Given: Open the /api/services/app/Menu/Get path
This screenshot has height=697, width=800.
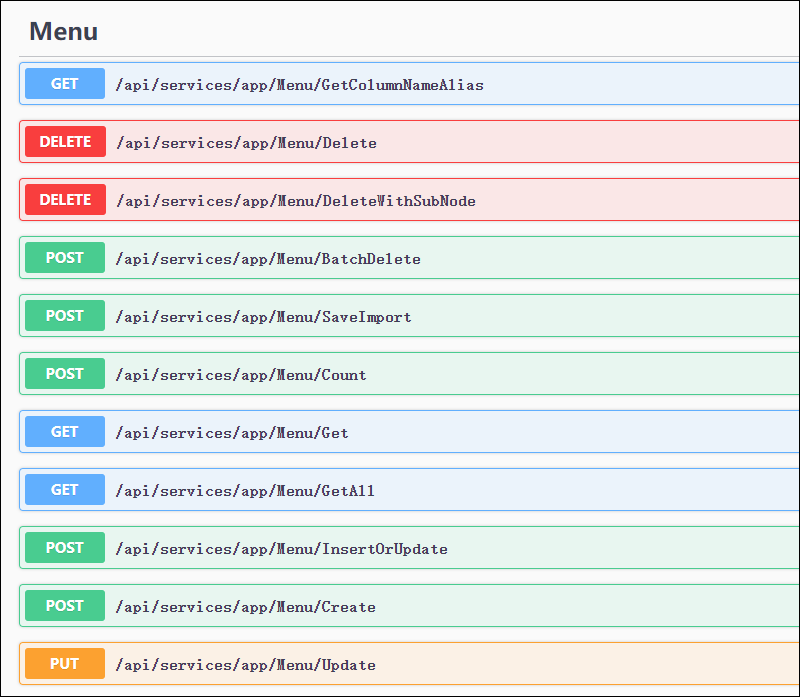Looking at the screenshot, I should (x=232, y=433).
